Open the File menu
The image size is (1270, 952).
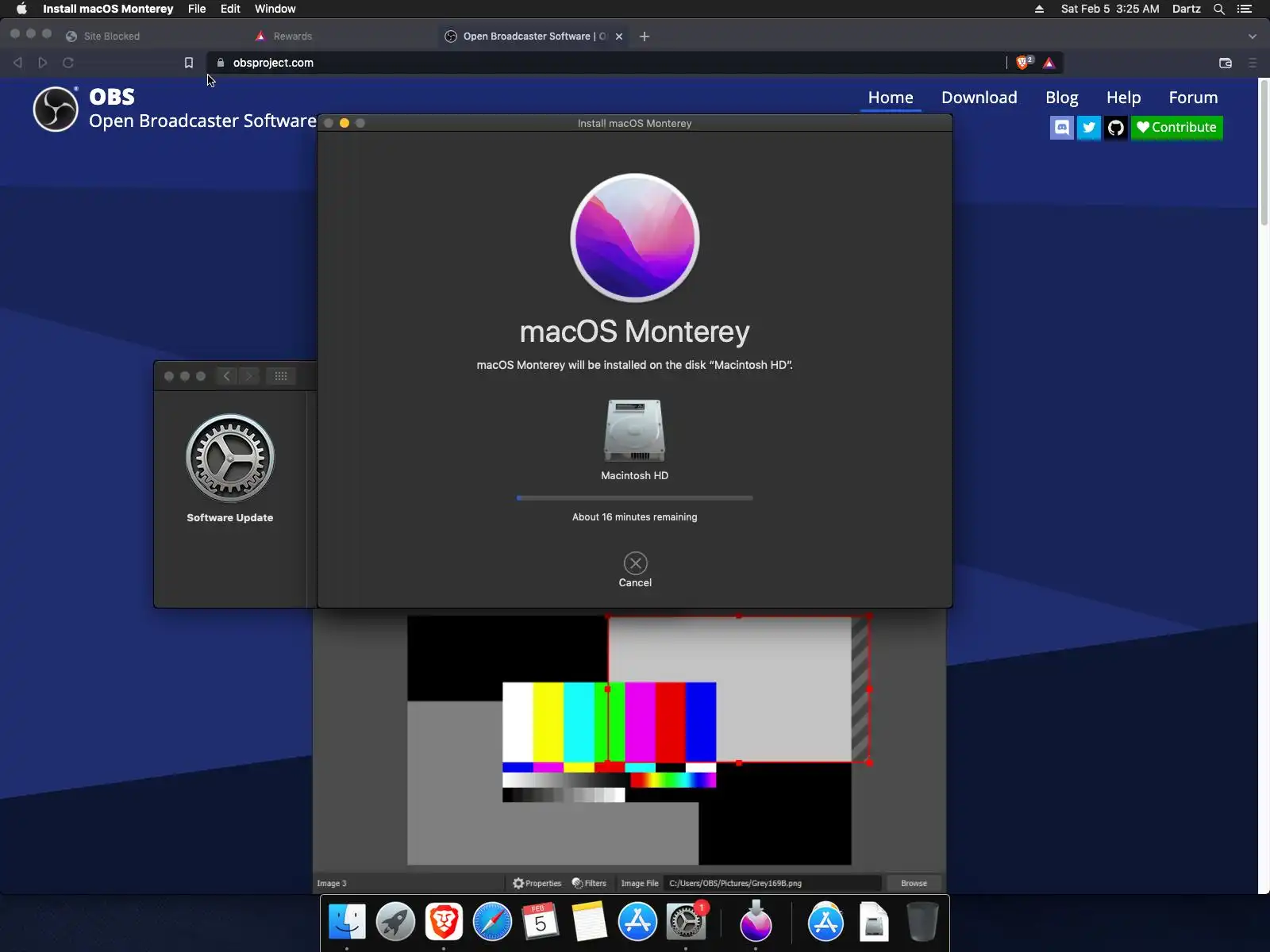(x=197, y=9)
